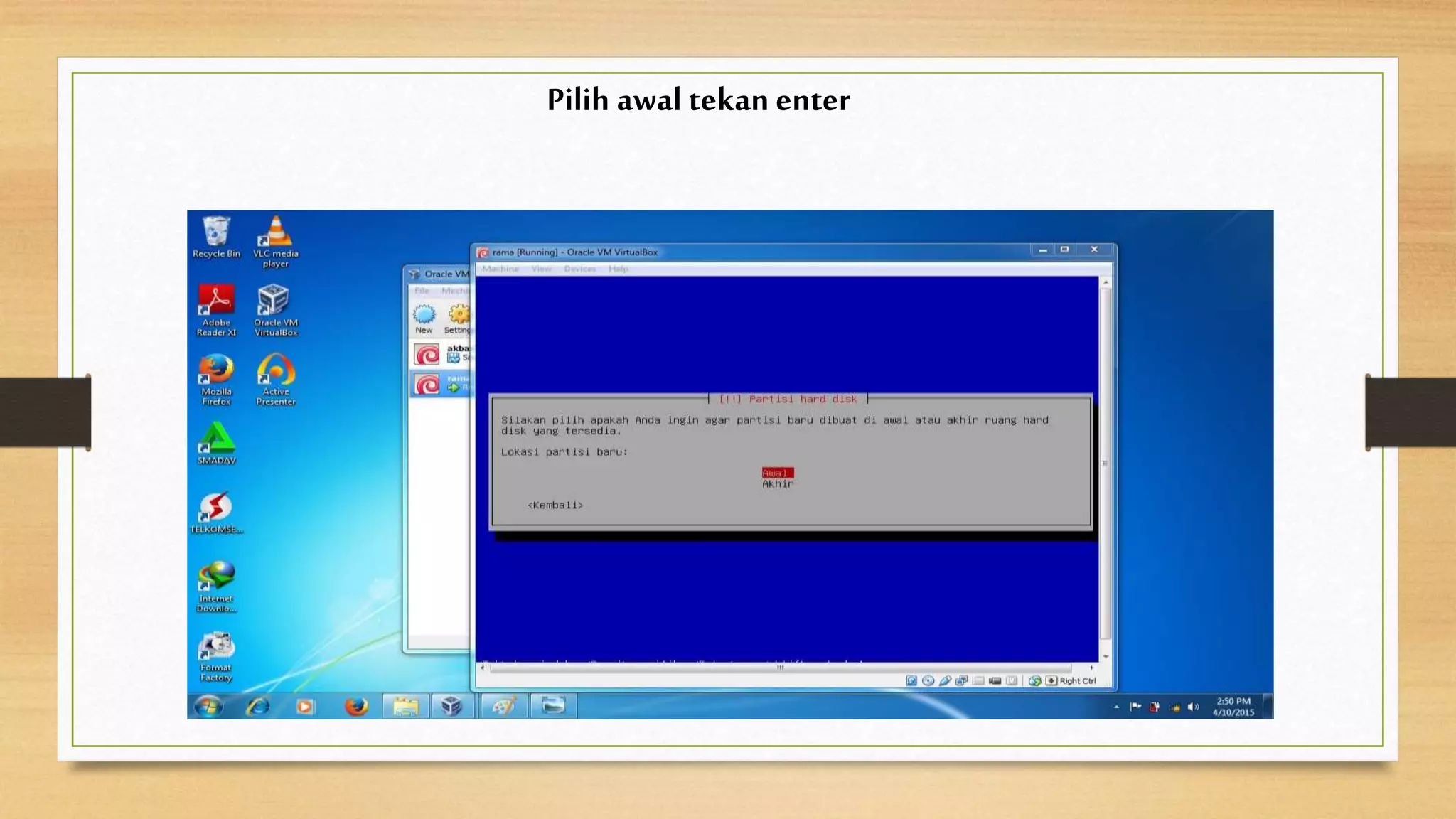Show hidden system tray icons arrow
Viewport: 1456px width, 819px height.
[1116, 707]
